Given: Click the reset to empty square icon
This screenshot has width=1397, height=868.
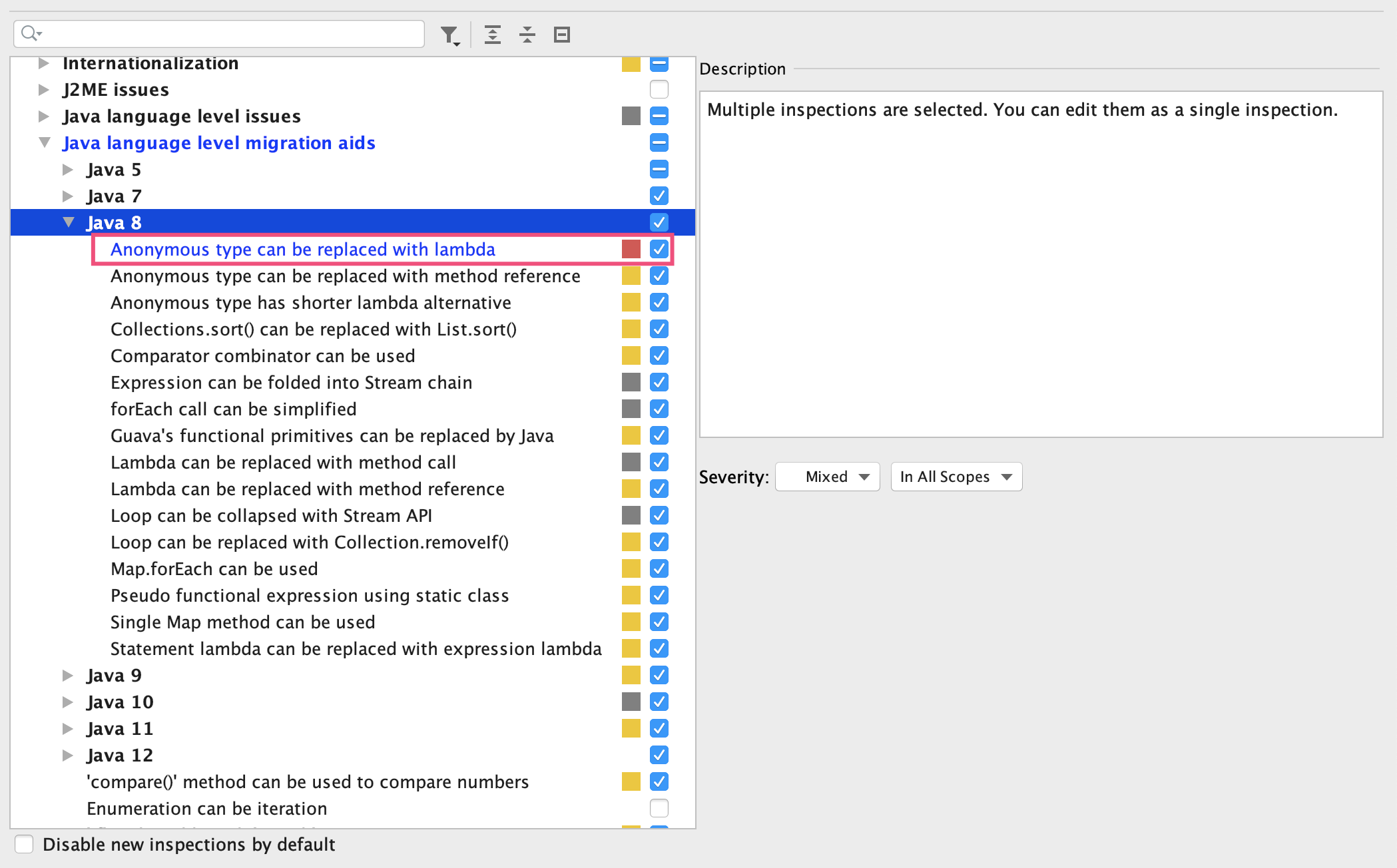Looking at the screenshot, I should [562, 35].
